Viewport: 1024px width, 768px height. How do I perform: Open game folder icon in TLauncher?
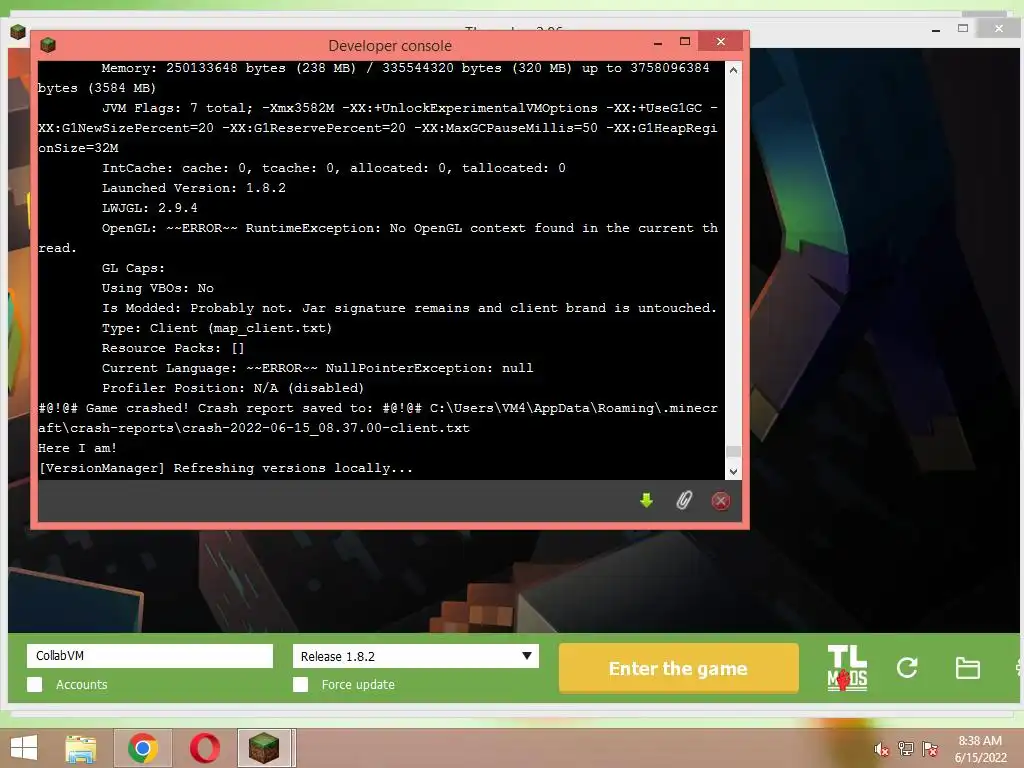(967, 668)
